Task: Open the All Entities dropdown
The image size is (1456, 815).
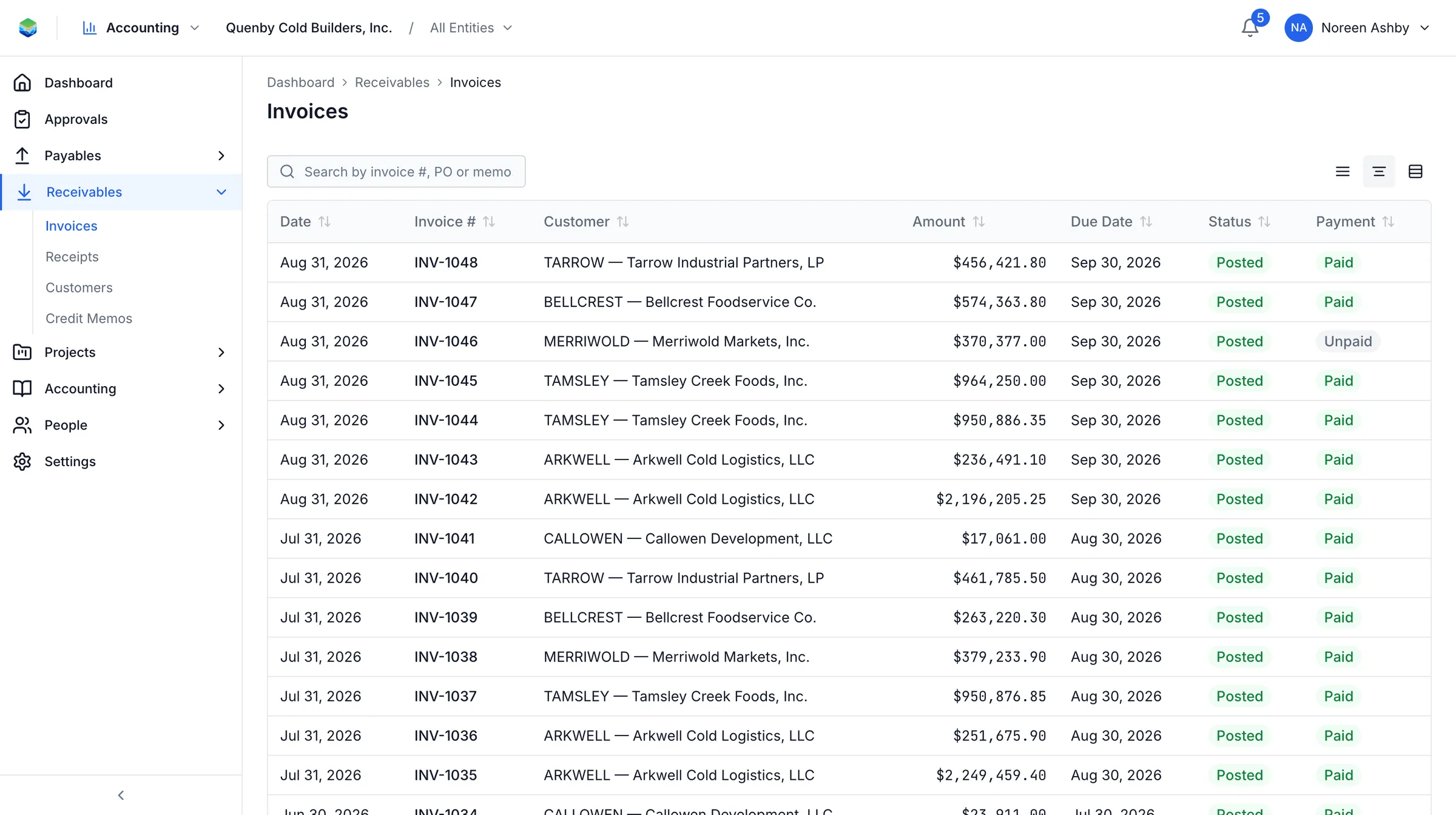Action: pos(471,28)
